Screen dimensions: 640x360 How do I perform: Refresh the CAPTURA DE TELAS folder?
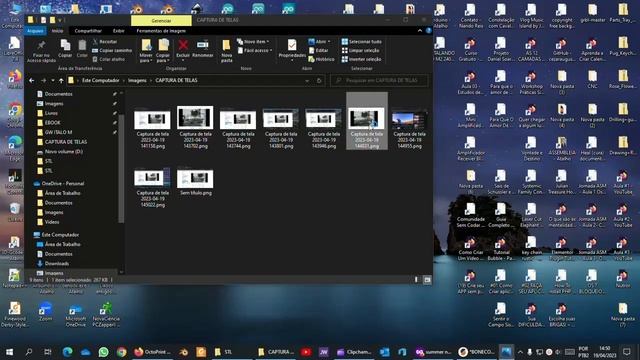(319, 81)
